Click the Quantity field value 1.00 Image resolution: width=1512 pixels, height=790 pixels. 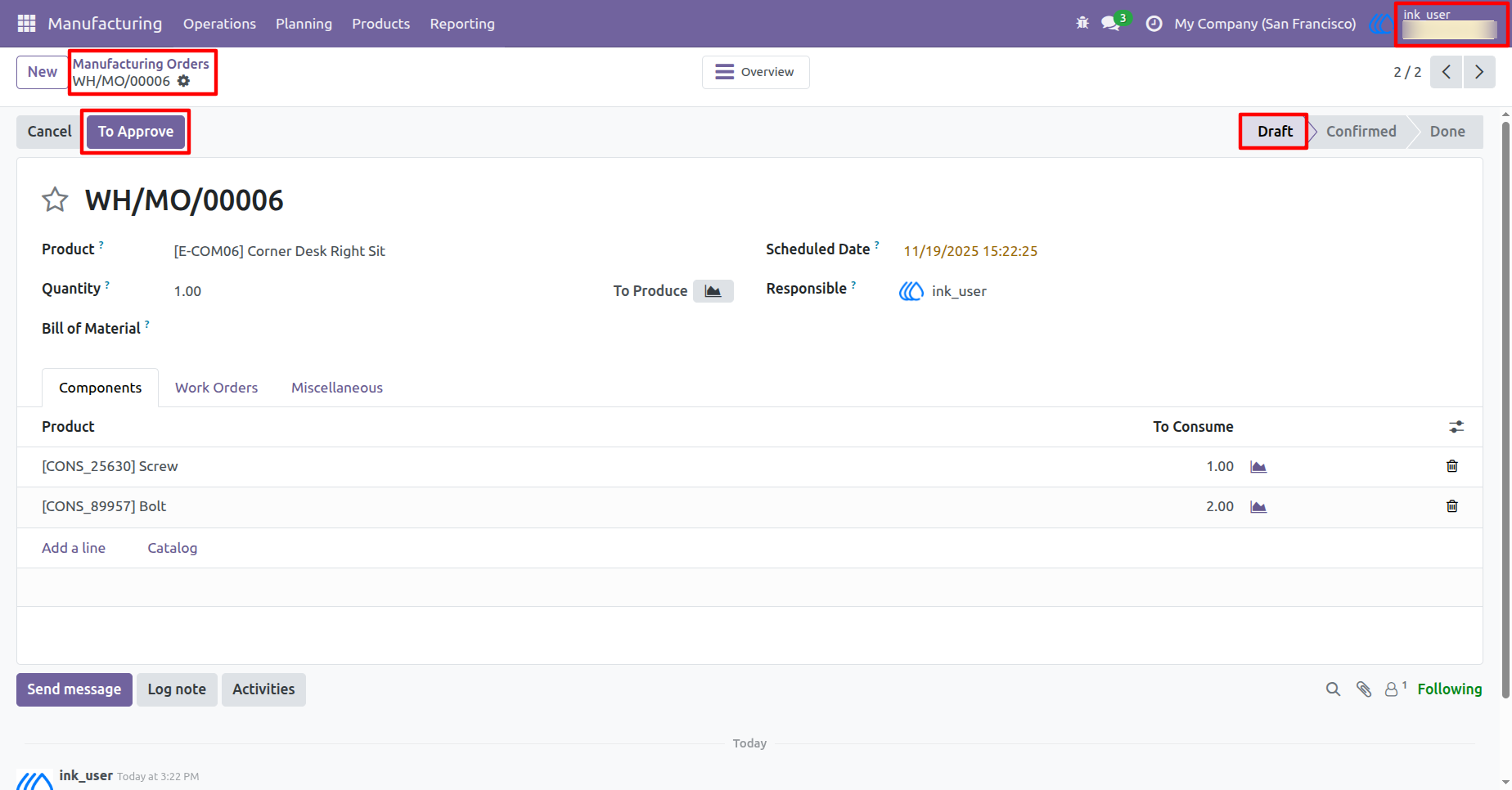click(x=187, y=291)
